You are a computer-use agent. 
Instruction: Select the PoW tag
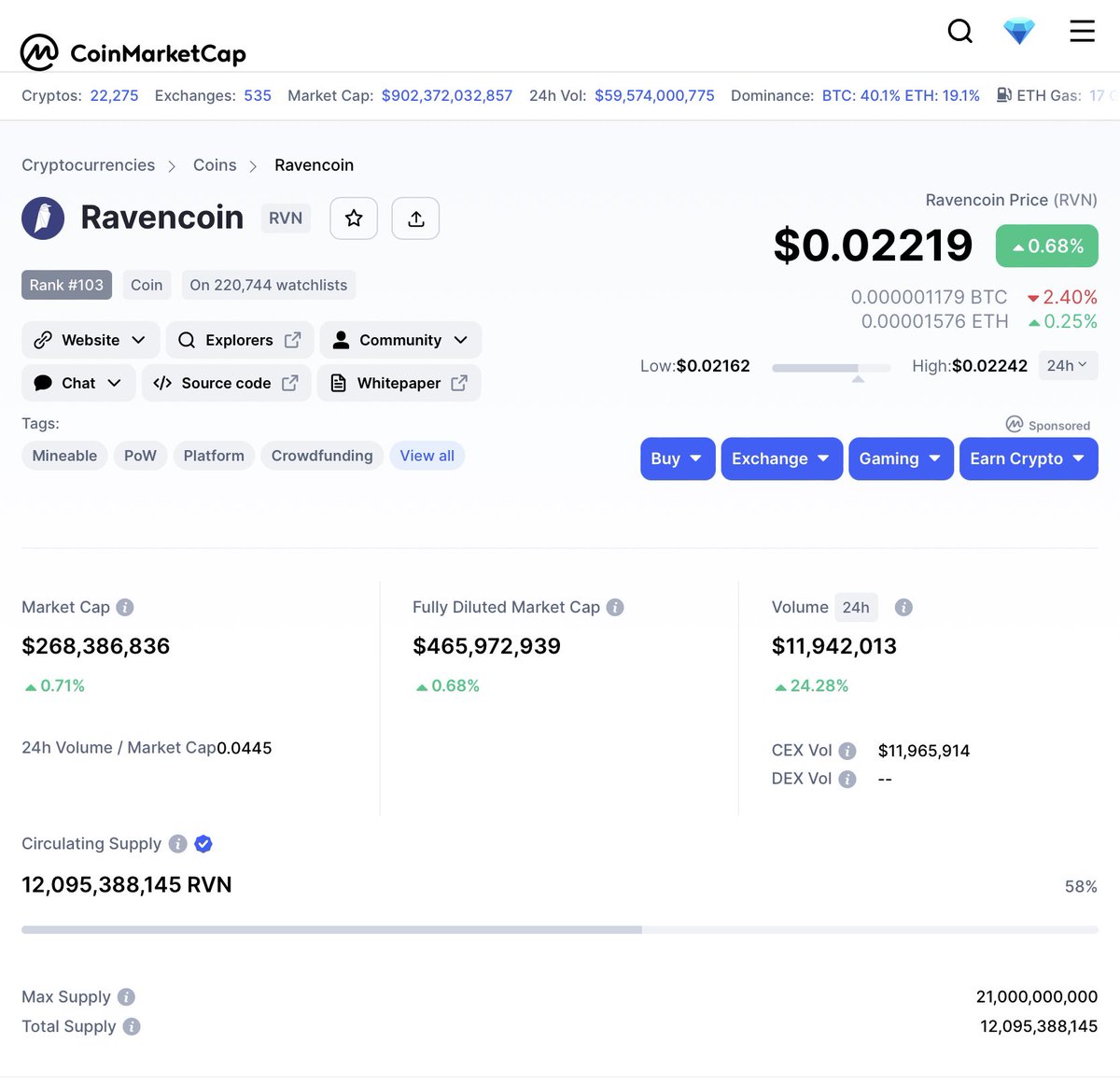pos(140,456)
